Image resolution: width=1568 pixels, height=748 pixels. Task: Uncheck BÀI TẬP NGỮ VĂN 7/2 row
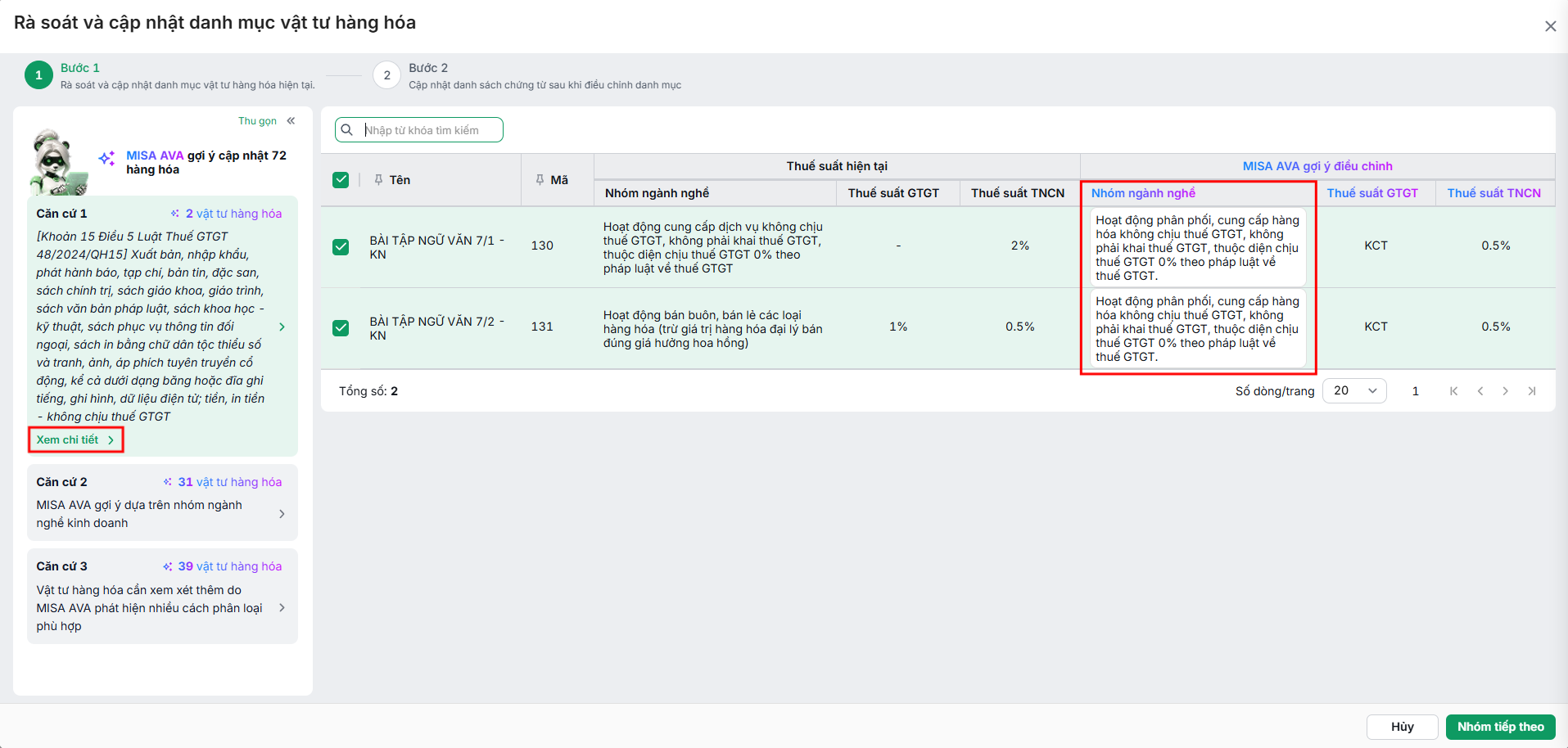pyautogui.click(x=341, y=328)
